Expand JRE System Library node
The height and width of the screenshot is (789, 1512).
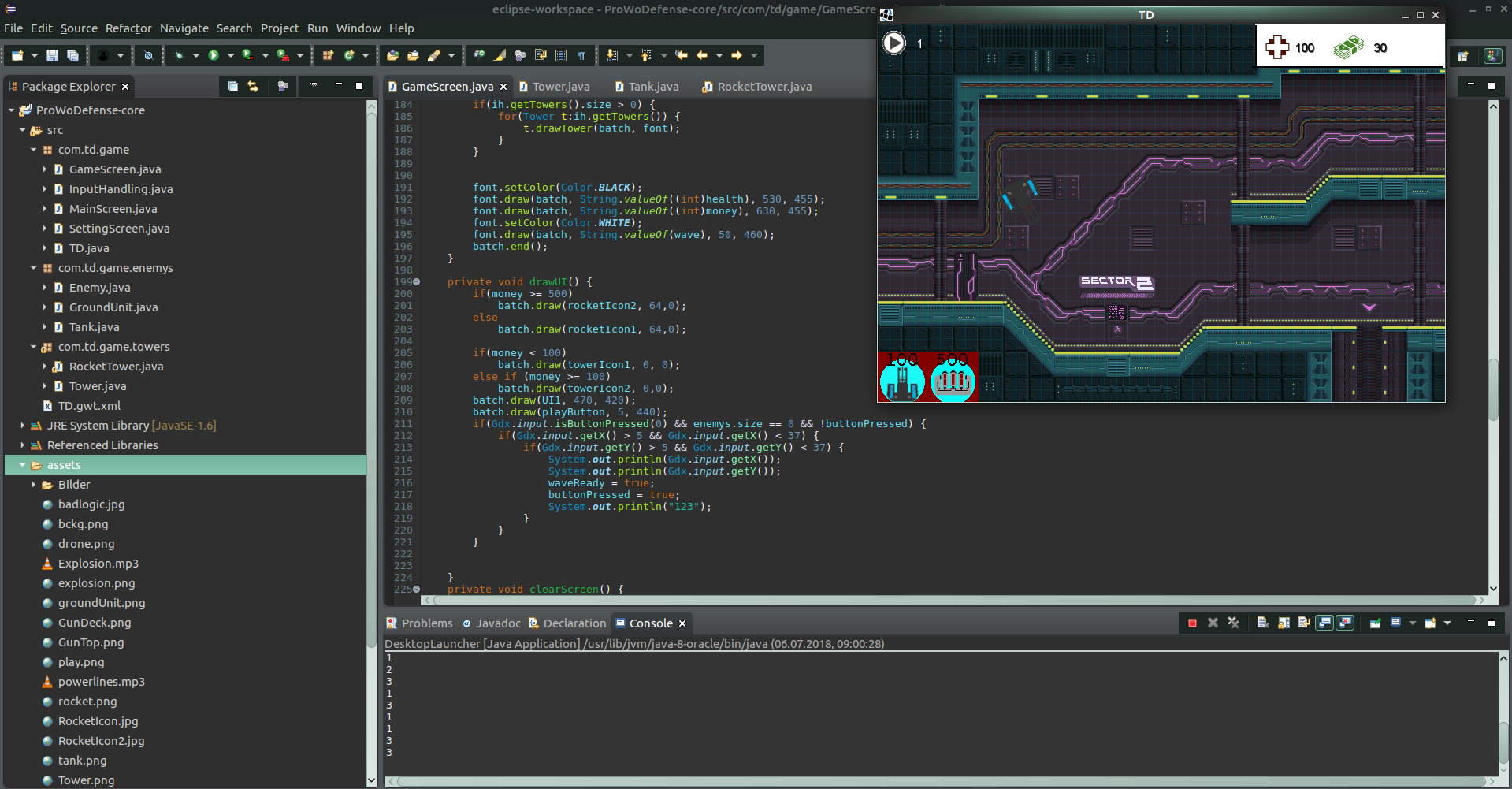tap(22, 426)
